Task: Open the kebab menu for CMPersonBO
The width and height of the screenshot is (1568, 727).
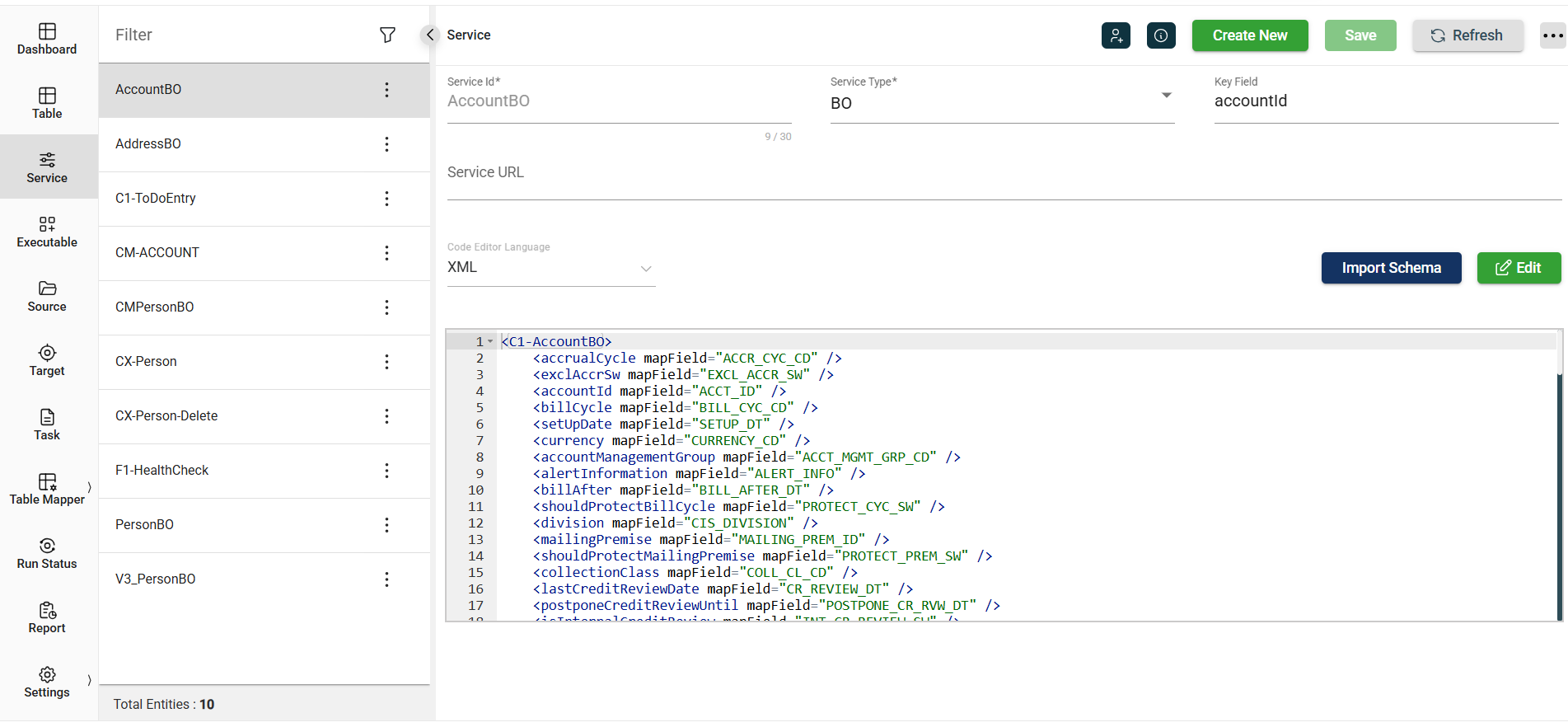Action: coord(386,307)
